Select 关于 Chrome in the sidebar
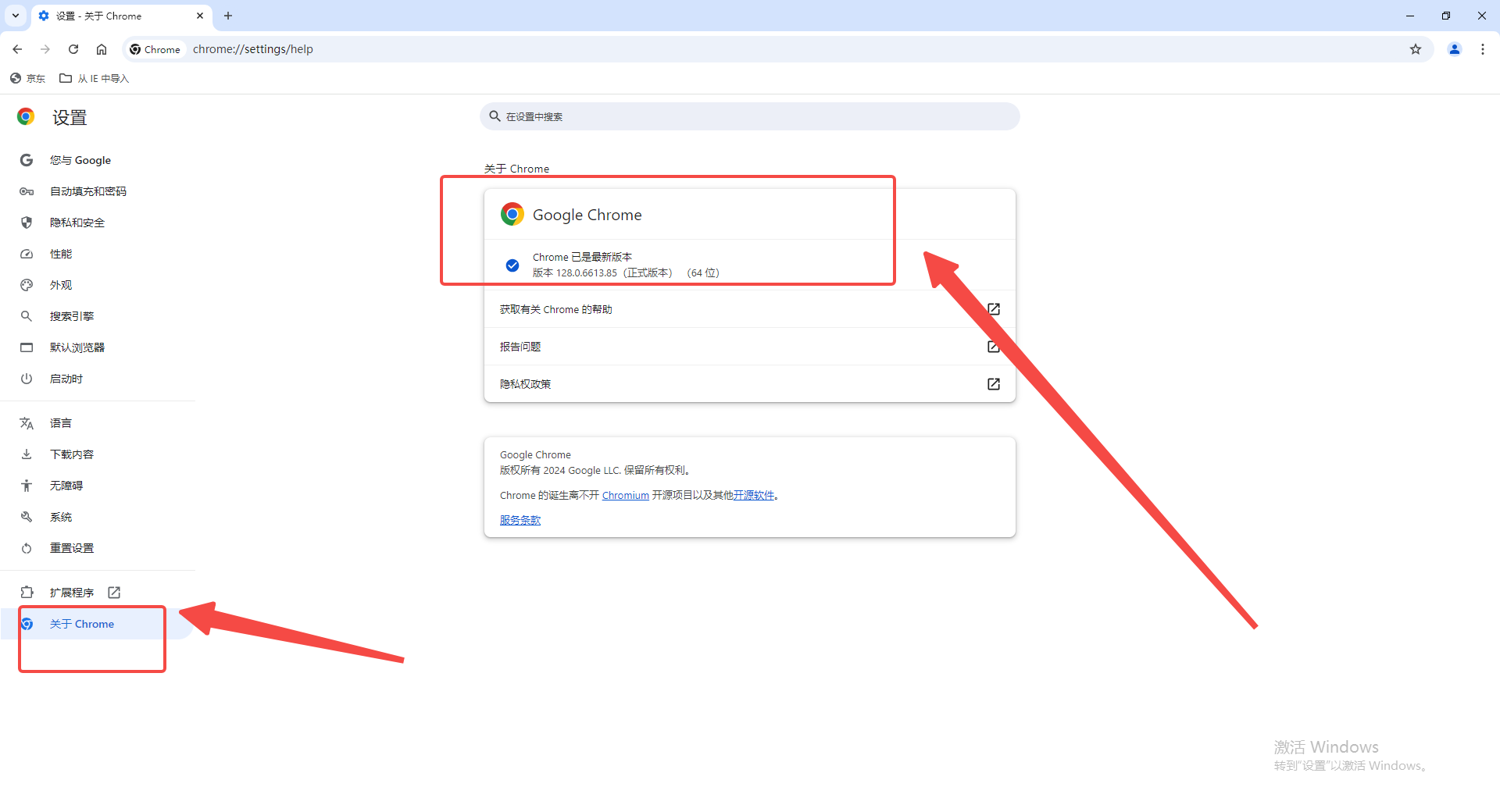1500x812 pixels. [x=98, y=624]
